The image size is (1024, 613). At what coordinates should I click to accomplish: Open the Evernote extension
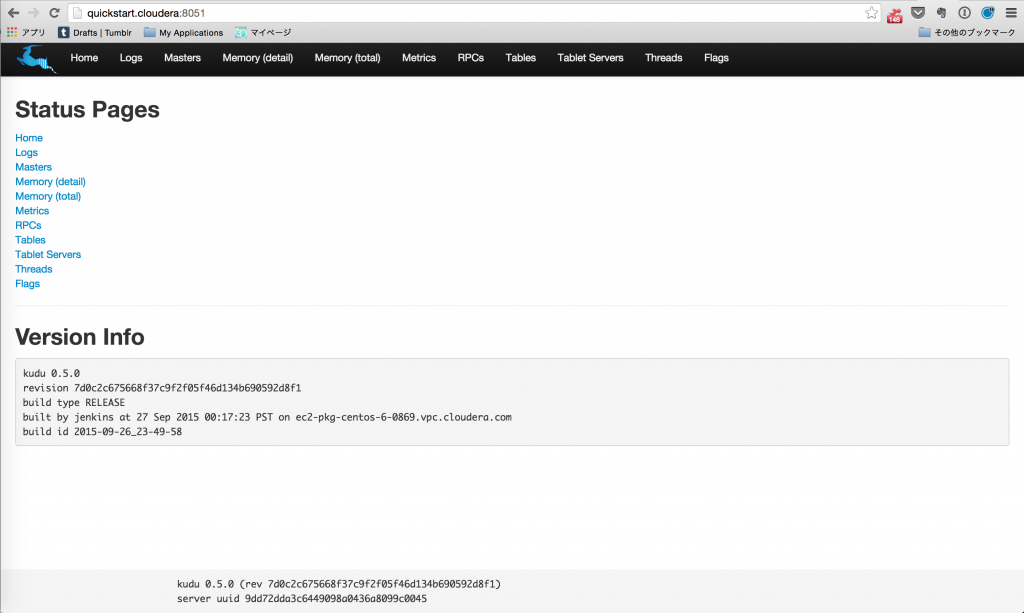pyautogui.click(x=941, y=13)
